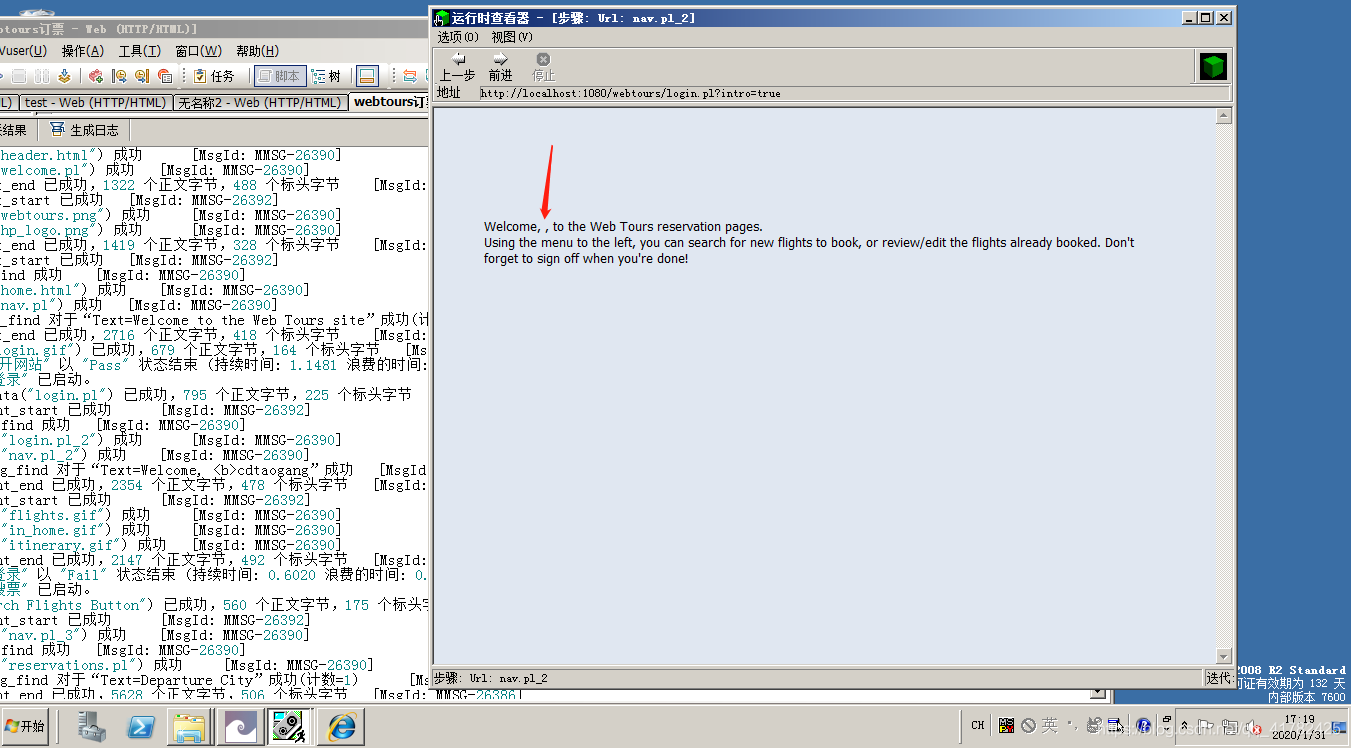Click the output log scroll-down arrow
This screenshot has width=1351, height=748.
1097,692
